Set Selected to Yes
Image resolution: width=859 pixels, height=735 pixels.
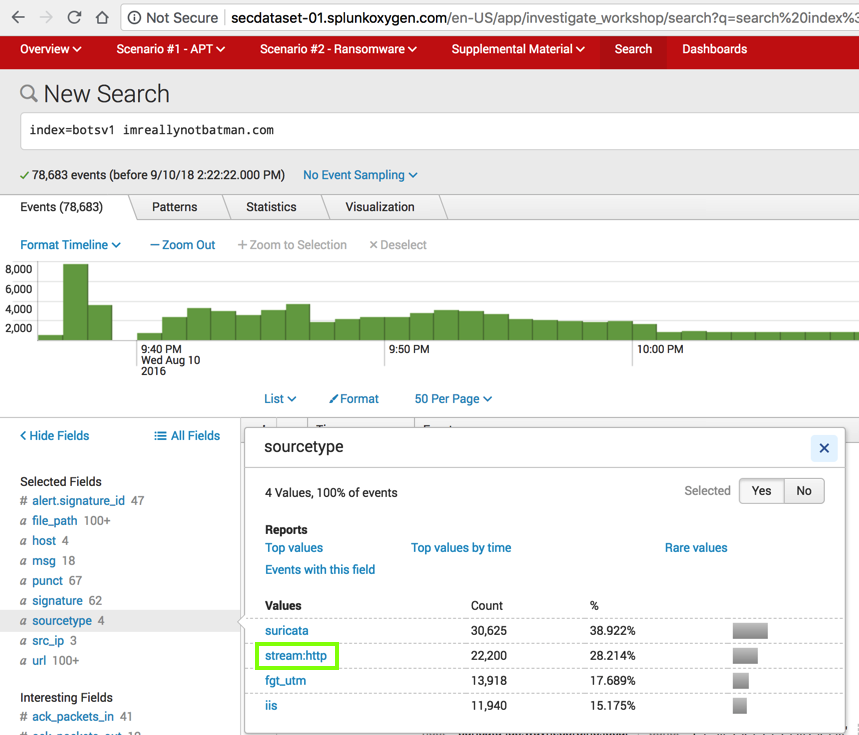(x=761, y=491)
